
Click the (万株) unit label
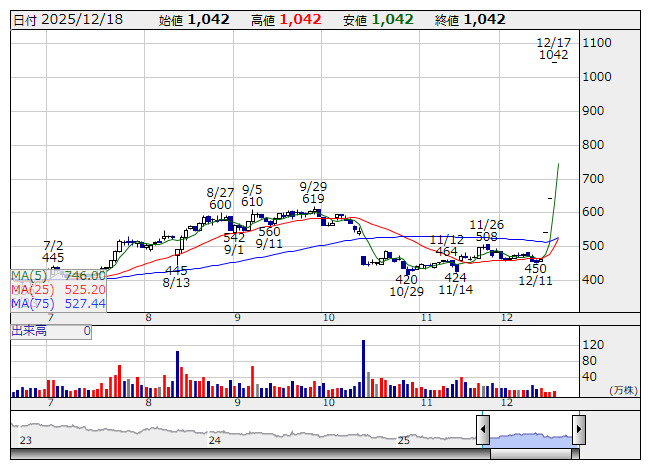[623, 390]
